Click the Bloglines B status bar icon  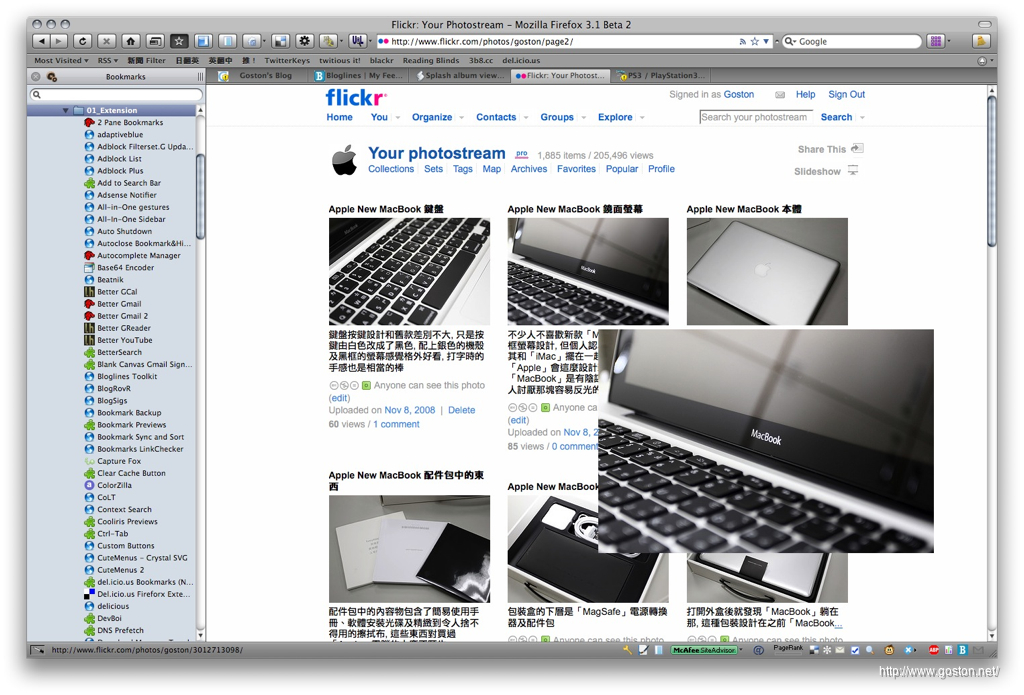[x=962, y=650]
